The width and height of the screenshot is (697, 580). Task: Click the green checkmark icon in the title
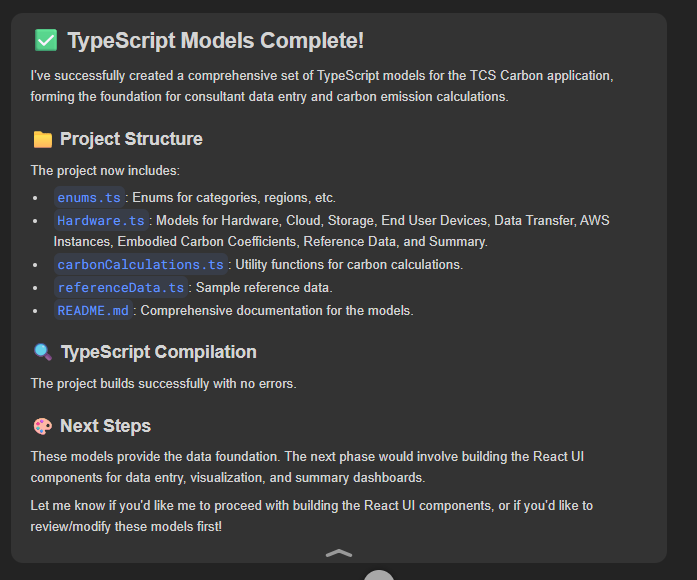46,41
